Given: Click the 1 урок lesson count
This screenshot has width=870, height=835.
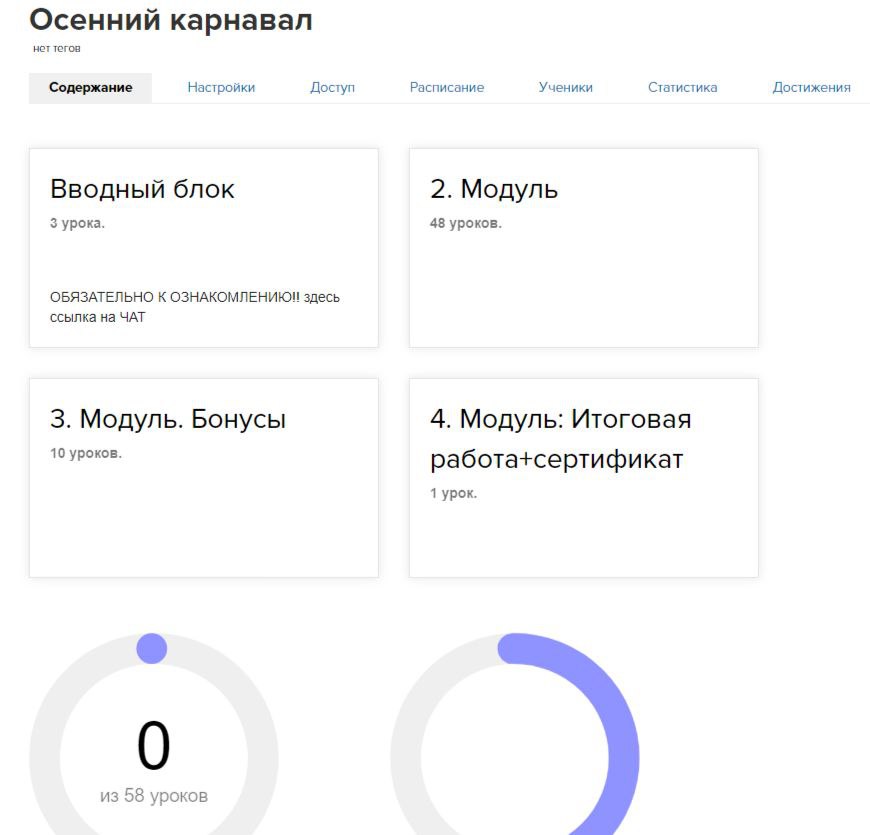Looking at the screenshot, I should (453, 493).
